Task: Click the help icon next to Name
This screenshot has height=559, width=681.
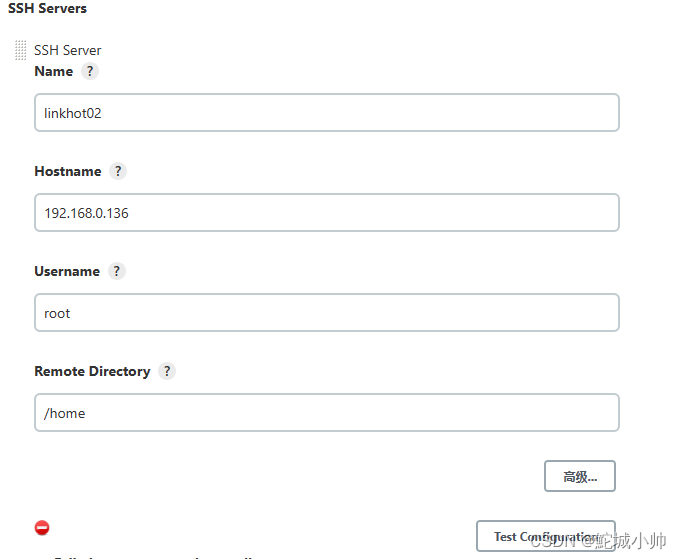Action: [x=90, y=71]
